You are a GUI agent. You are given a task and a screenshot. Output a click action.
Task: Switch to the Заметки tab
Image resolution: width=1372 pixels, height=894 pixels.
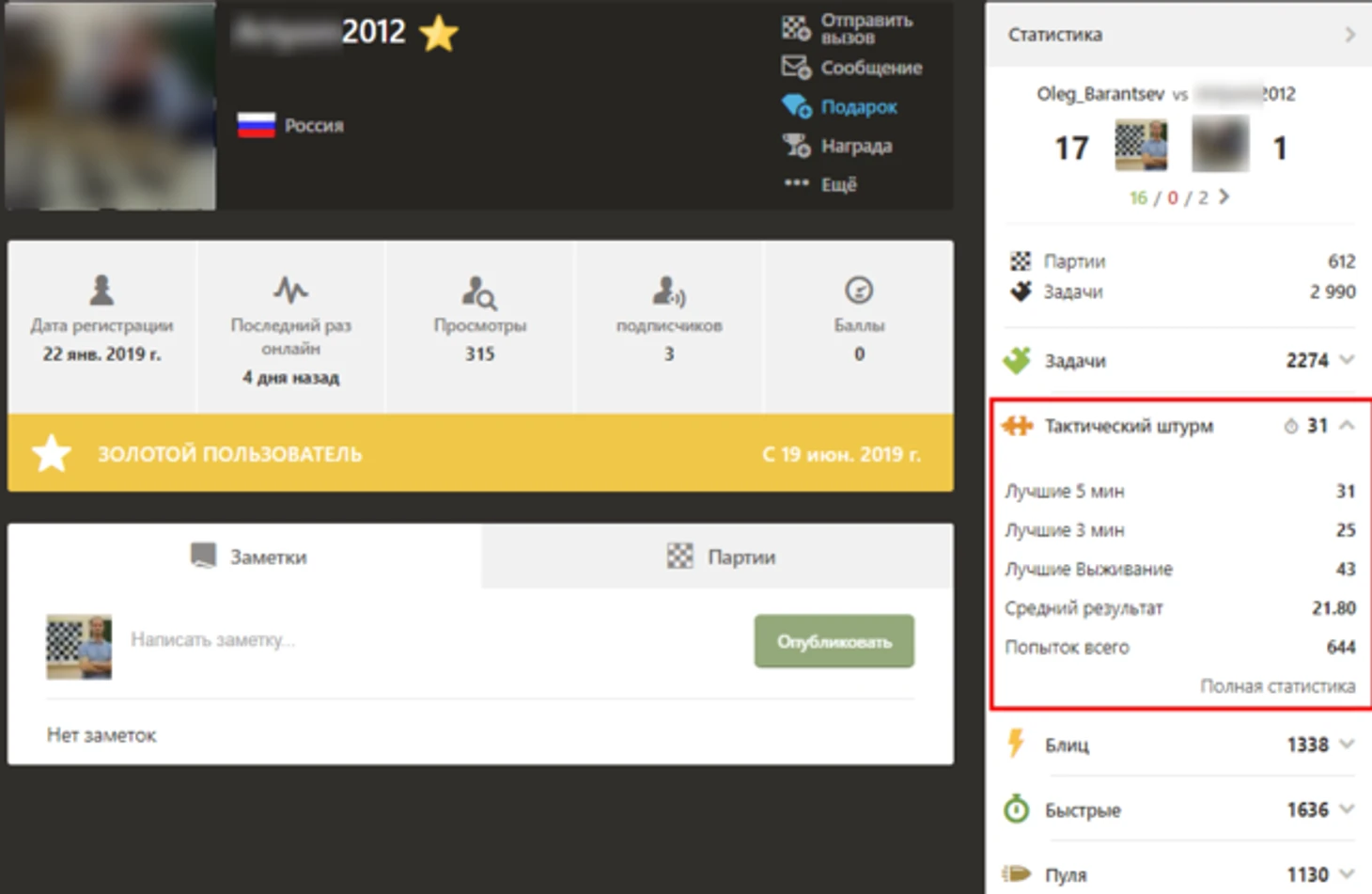pos(244,556)
